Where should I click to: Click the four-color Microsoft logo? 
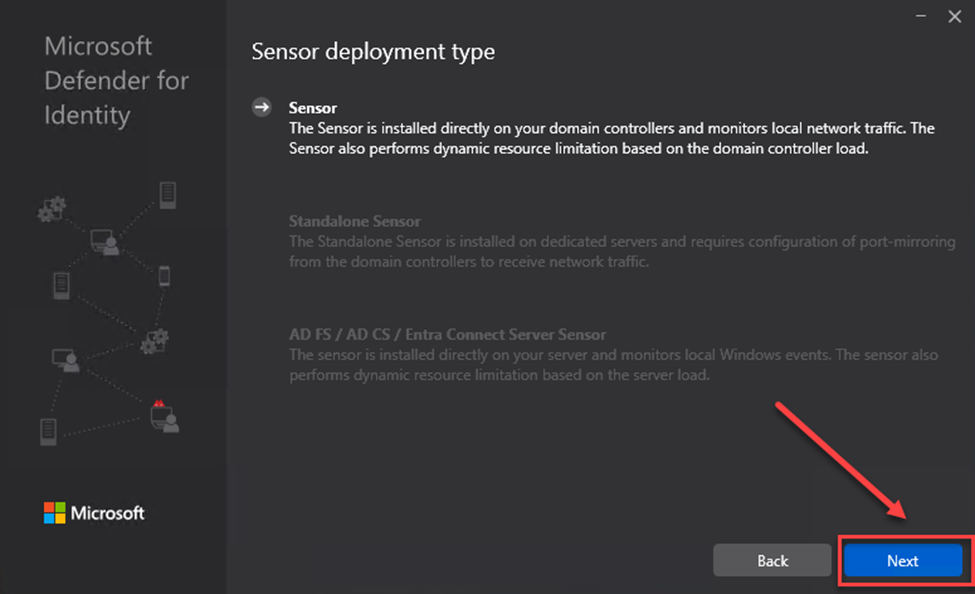(x=54, y=513)
